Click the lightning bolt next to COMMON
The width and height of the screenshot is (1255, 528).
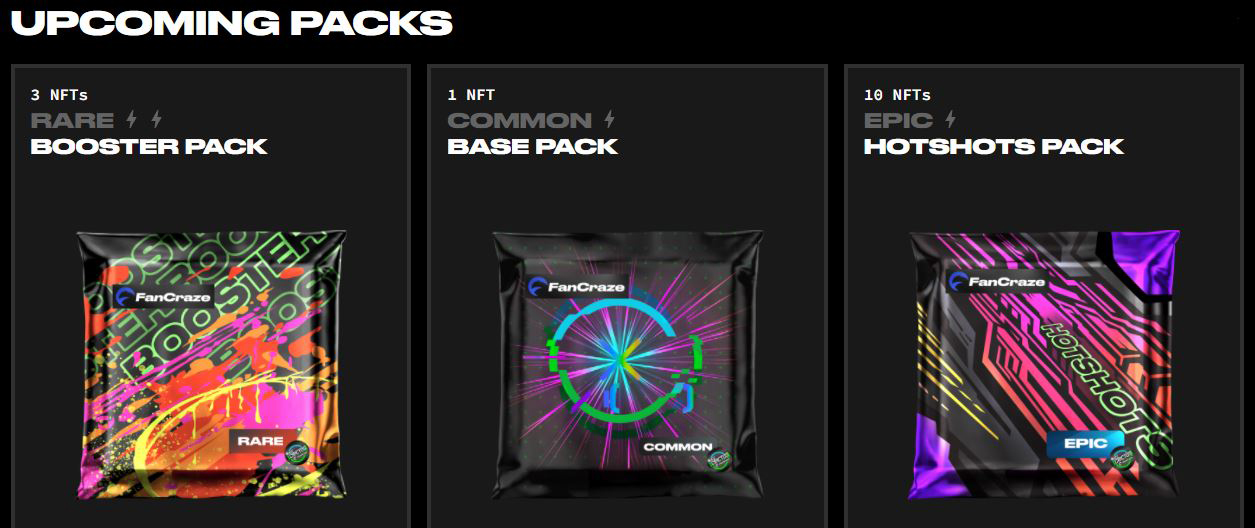[x=609, y=120]
